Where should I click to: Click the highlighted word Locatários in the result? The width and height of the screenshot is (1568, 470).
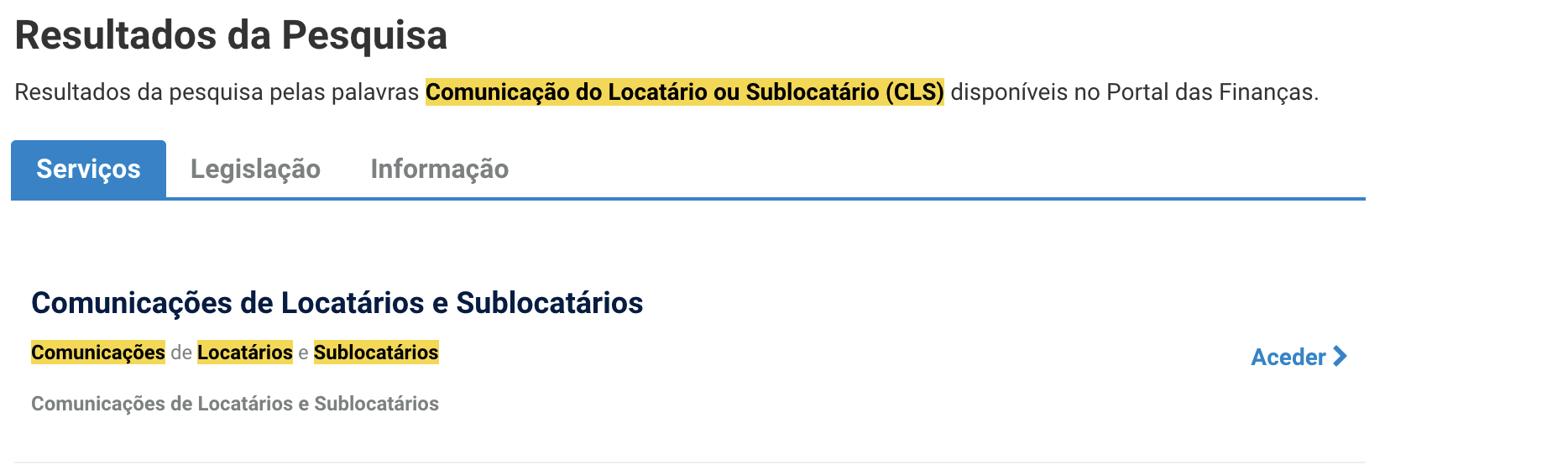pyautogui.click(x=245, y=352)
